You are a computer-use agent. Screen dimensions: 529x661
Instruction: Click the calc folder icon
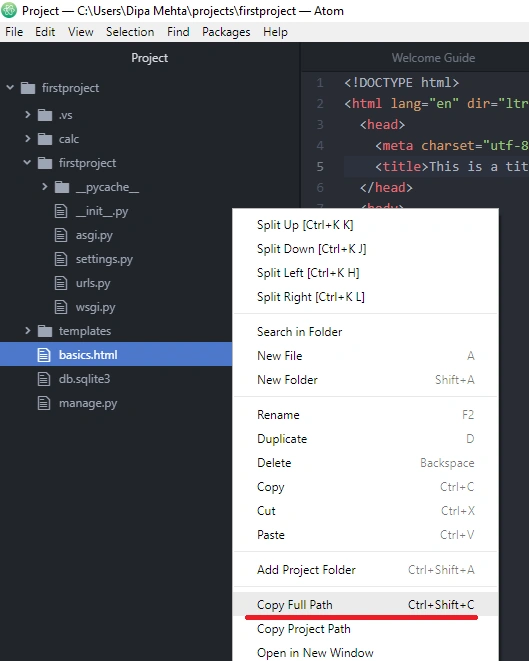click(45, 139)
